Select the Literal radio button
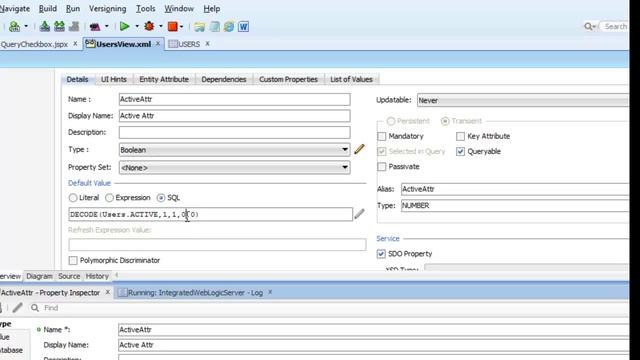 tap(73, 198)
